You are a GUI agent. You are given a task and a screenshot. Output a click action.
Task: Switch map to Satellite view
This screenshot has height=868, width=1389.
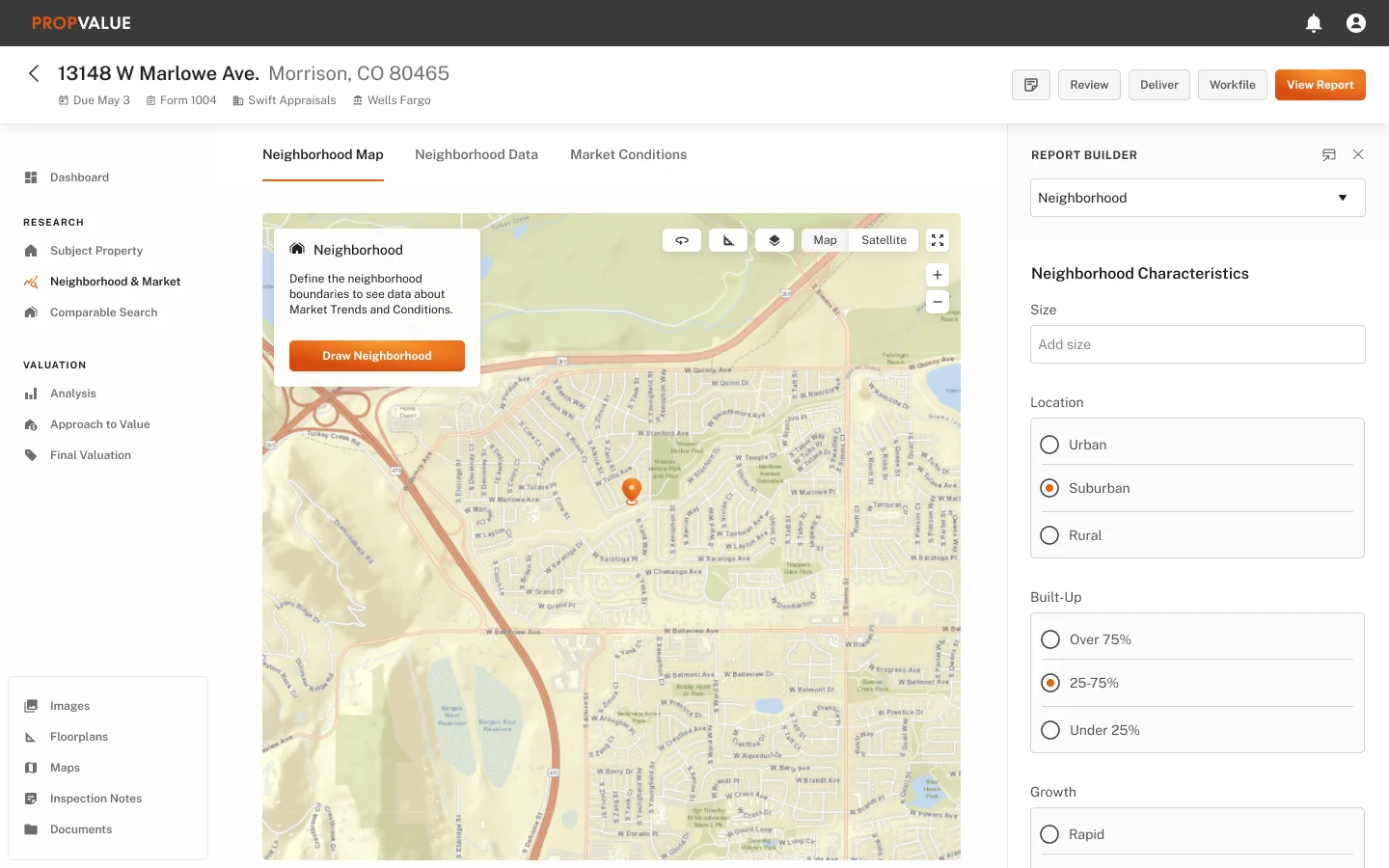[x=884, y=240]
